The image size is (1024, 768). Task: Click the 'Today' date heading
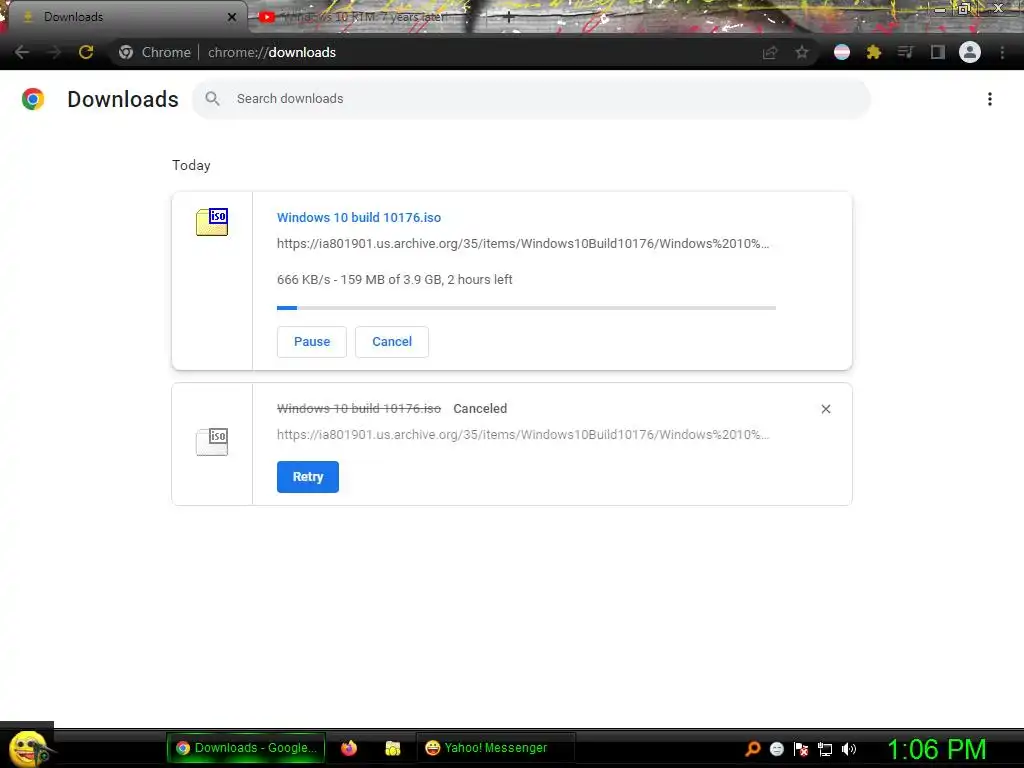point(191,165)
